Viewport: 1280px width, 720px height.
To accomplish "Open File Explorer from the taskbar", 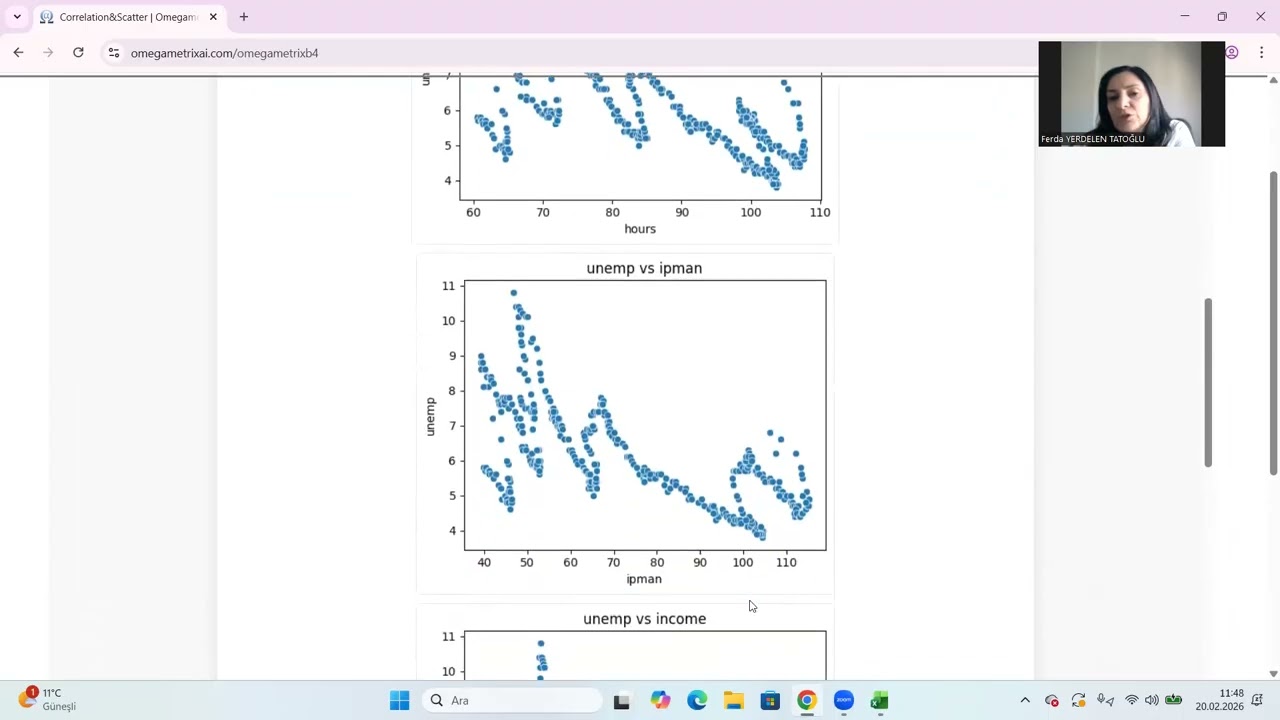I will (734, 700).
